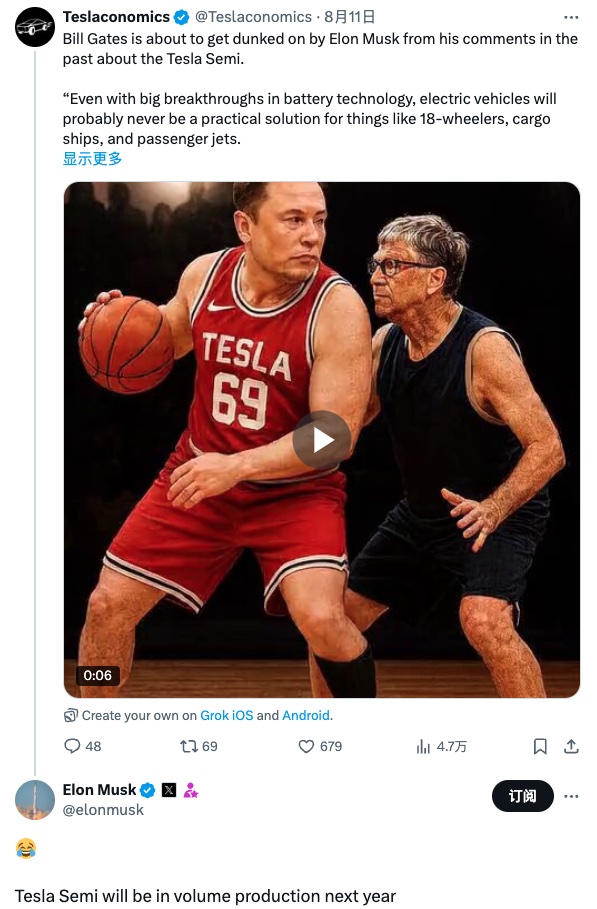597x909 pixels.
Task: Open the more options menu on Teslaconomics post
Action: pos(571,17)
